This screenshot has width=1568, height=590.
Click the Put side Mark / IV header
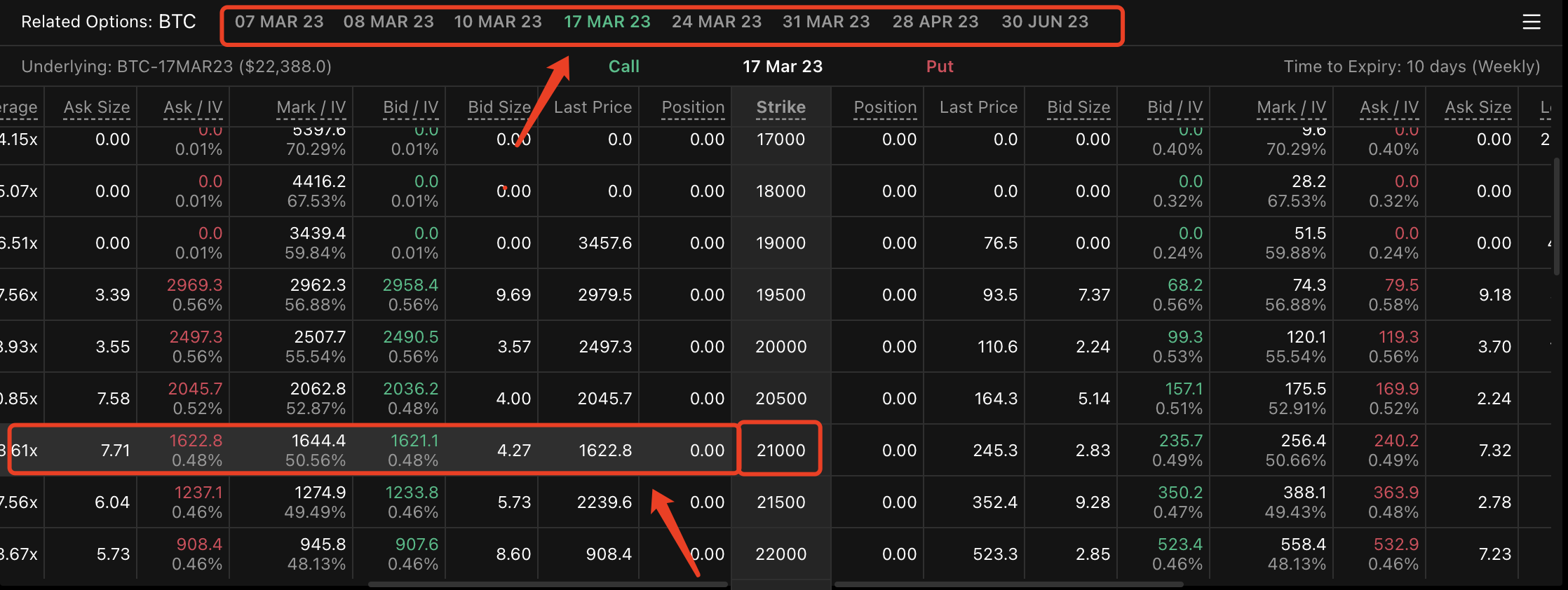[1292, 107]
